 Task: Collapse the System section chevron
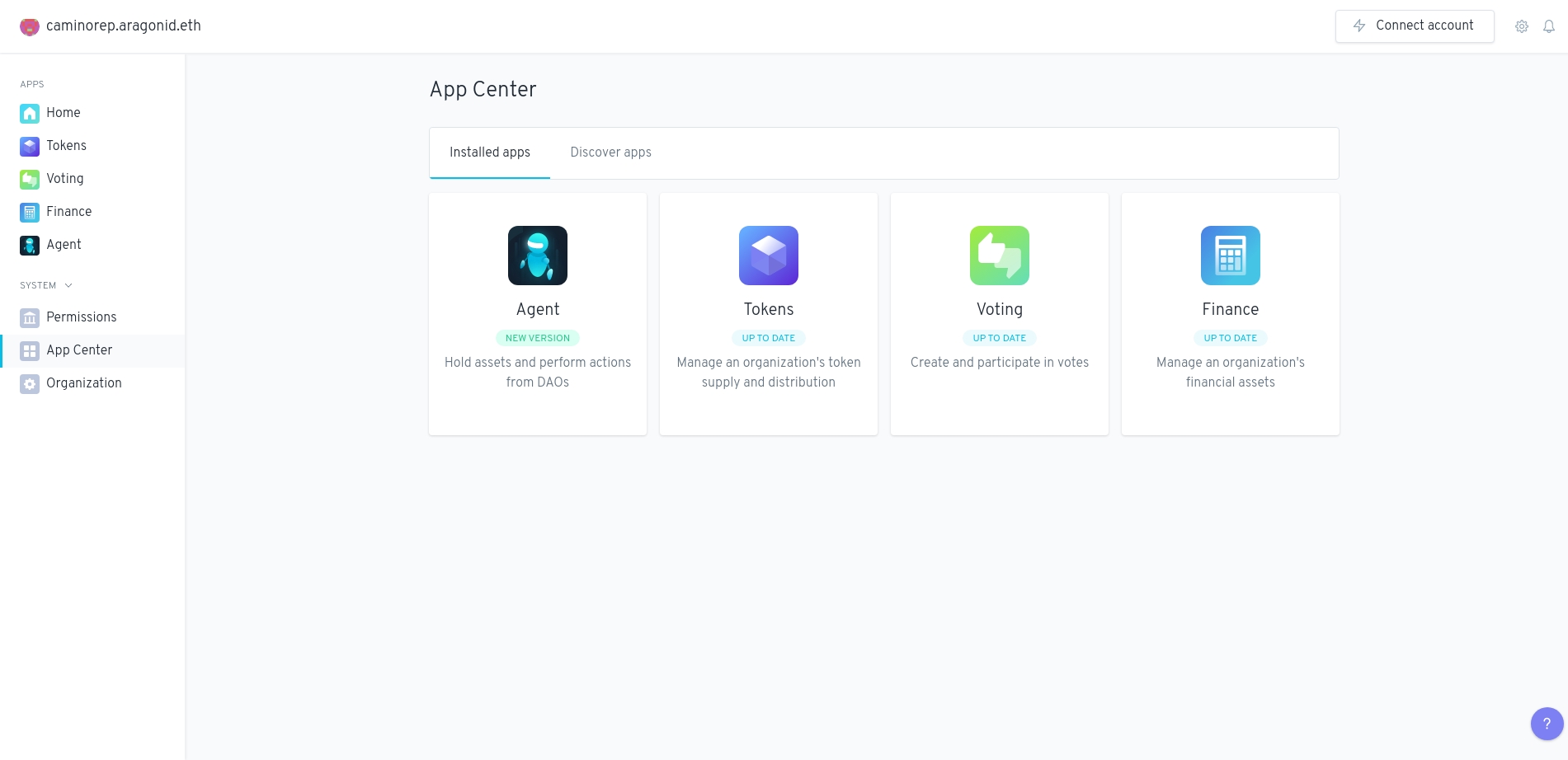68,285
